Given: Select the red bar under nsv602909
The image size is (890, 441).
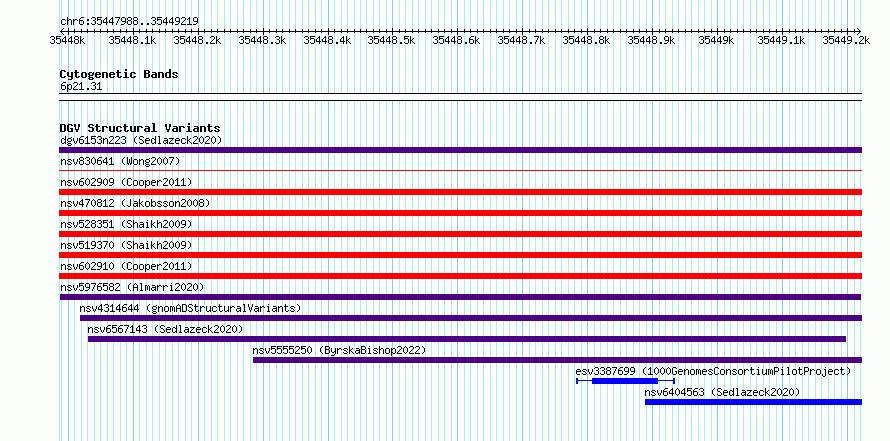Looking at the screenshot, I should click(460, 192).
